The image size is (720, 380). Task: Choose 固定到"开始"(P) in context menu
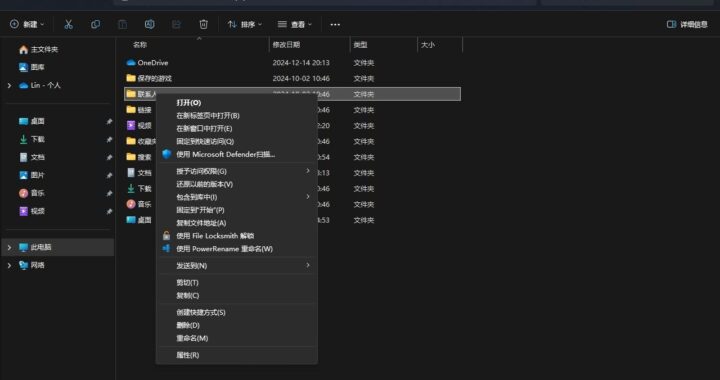(236, 210)
